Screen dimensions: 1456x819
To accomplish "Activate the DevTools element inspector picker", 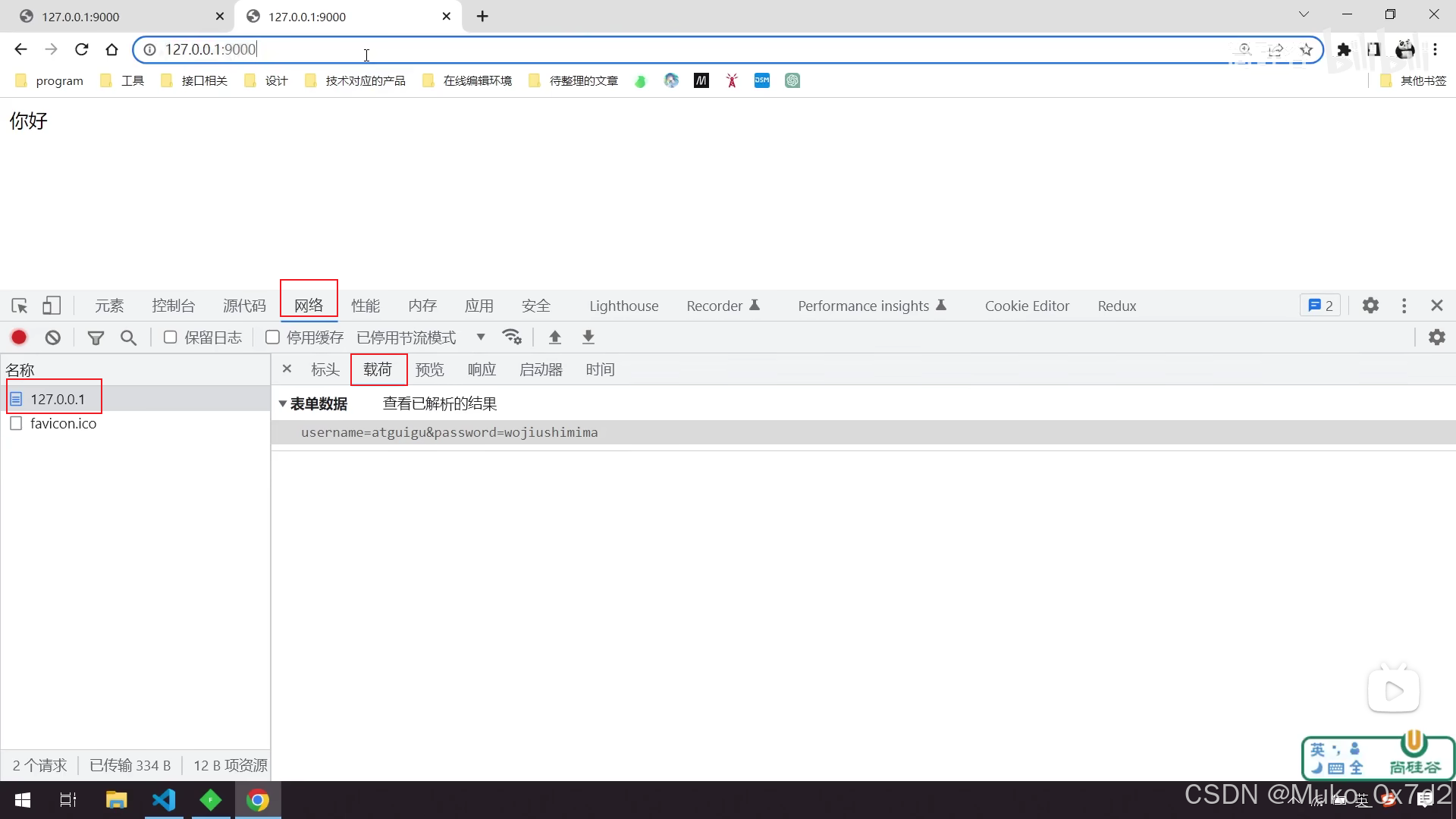I will point(20,306).
